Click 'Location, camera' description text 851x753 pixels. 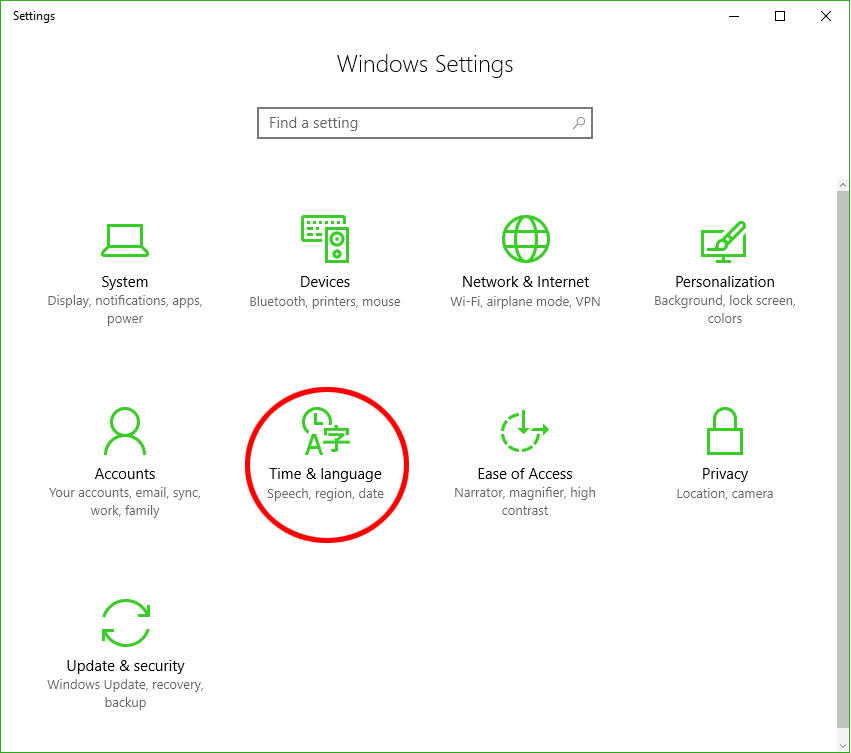pyautogui.click(x=725, y=494)
